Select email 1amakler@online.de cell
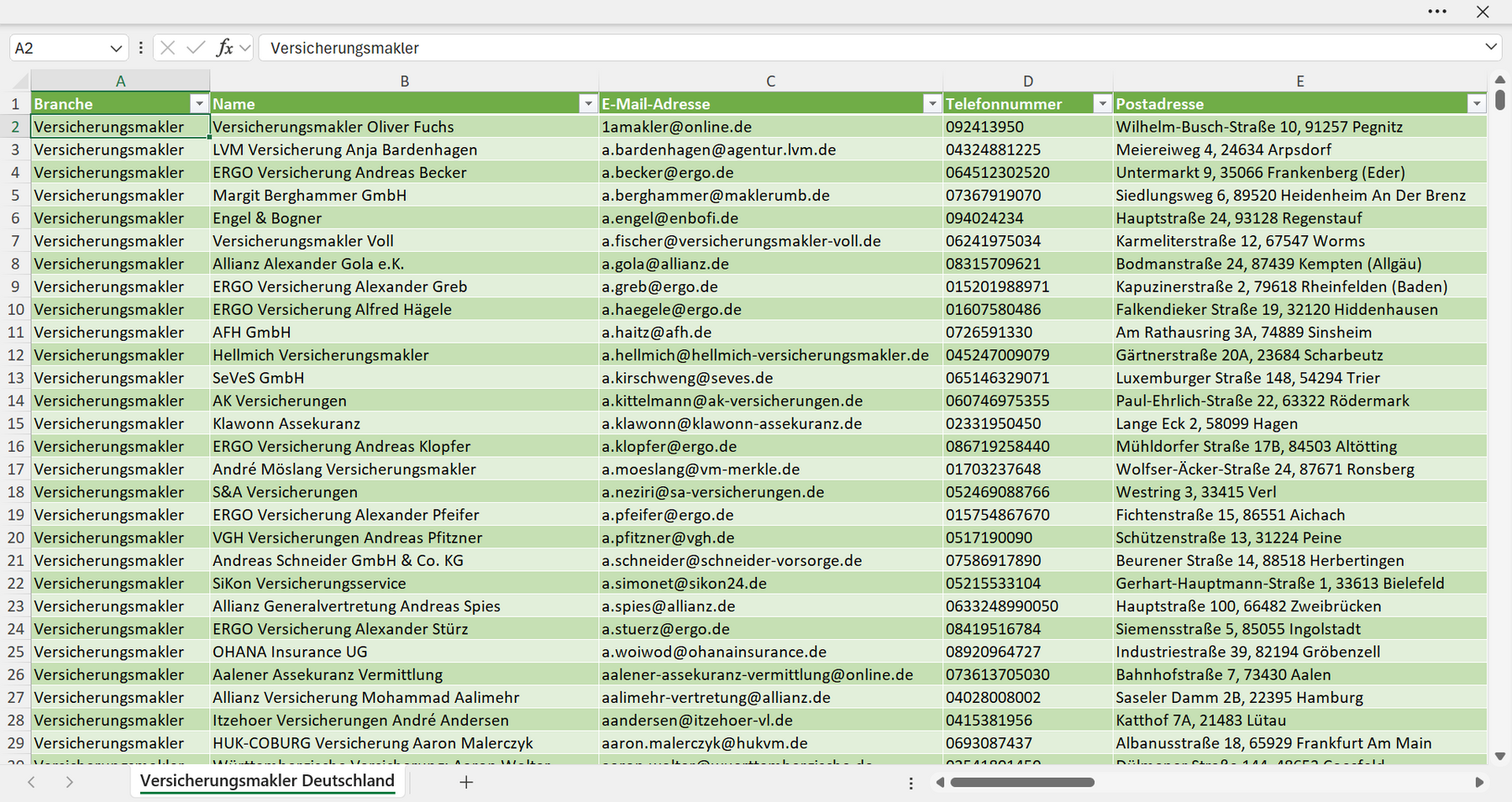This screenshot has height=802, width=1512. [770, 126]
